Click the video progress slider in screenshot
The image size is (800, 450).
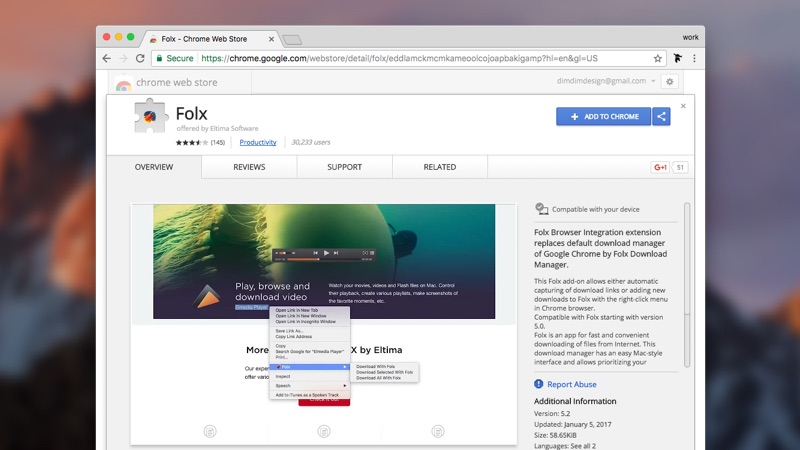click(x=324, y=259)
